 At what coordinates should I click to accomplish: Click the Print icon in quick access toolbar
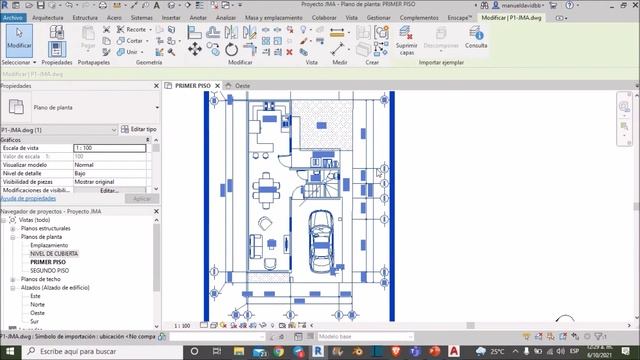point(102,5)
